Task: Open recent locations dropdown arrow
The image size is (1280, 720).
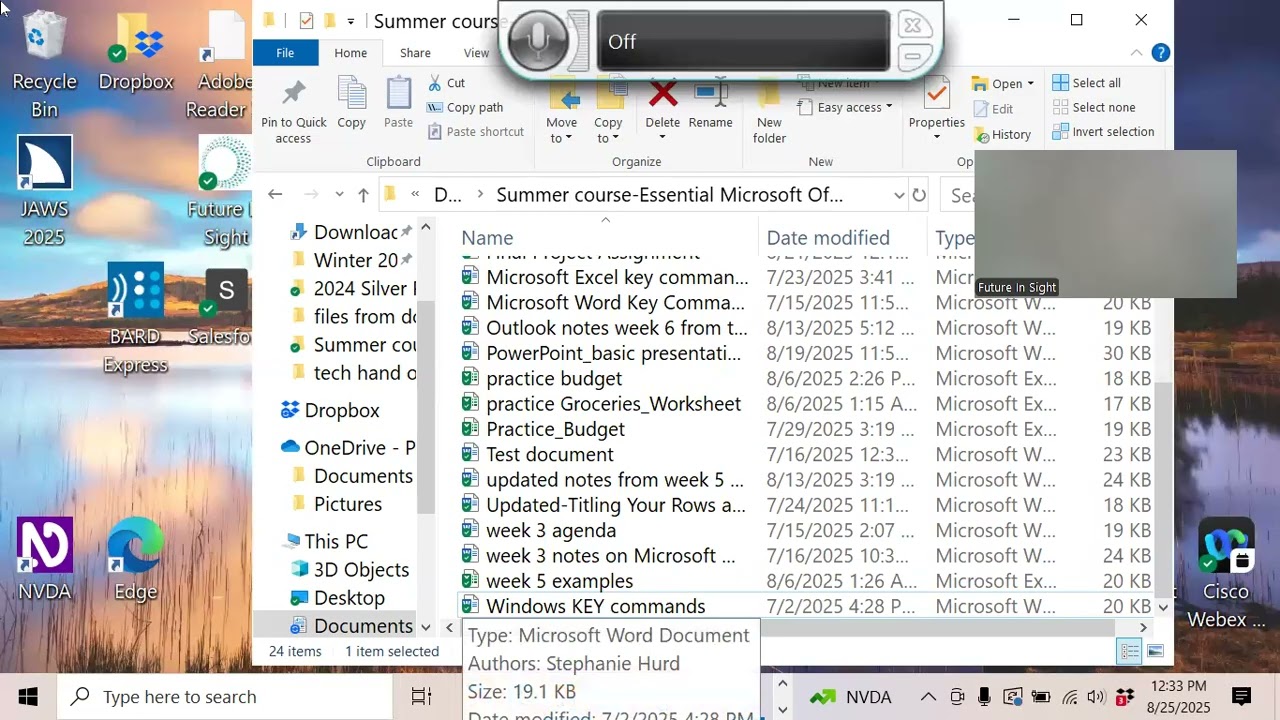Action: [339, 195]
